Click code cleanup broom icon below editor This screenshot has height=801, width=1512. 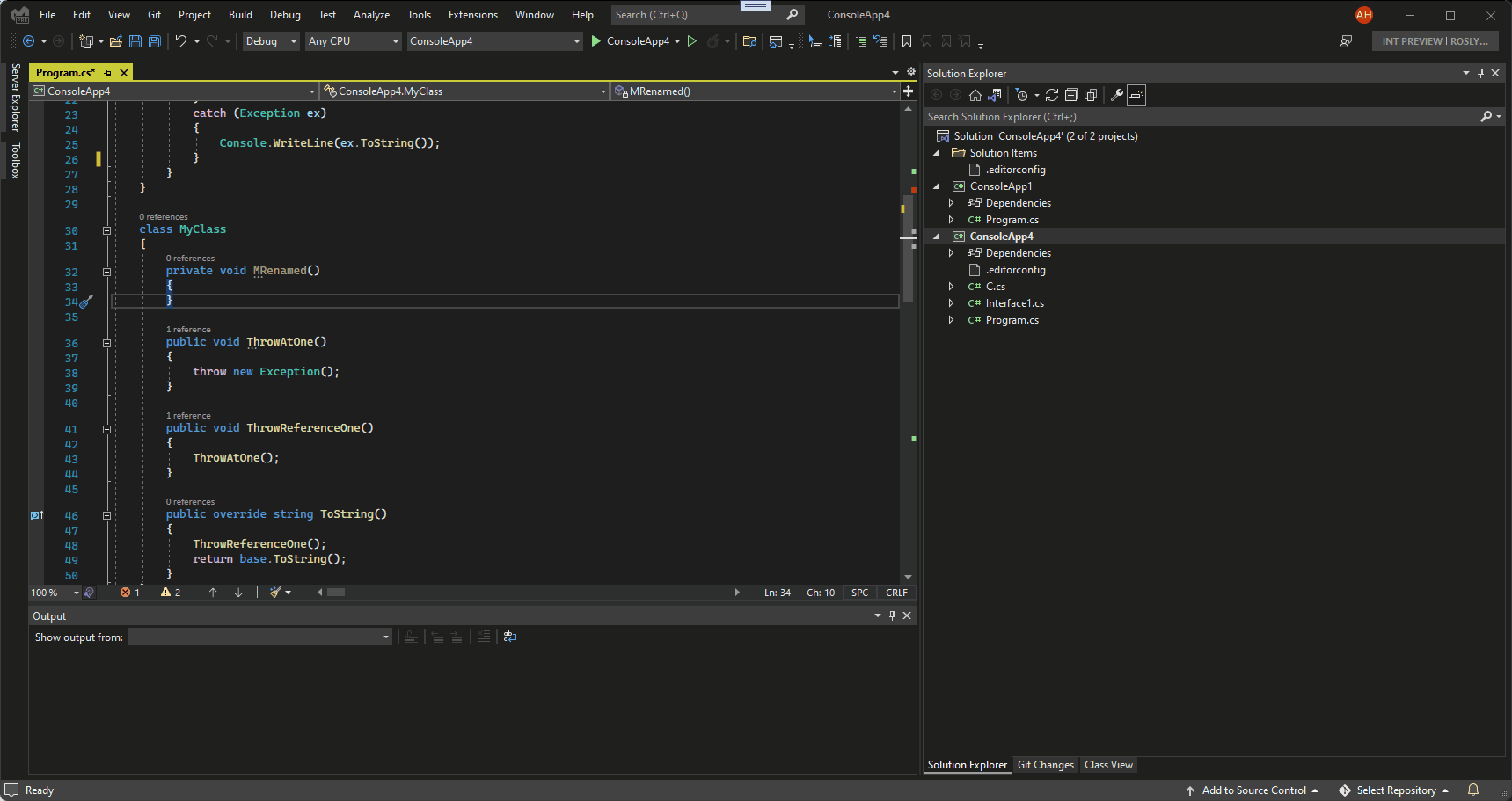coord(276,593)
